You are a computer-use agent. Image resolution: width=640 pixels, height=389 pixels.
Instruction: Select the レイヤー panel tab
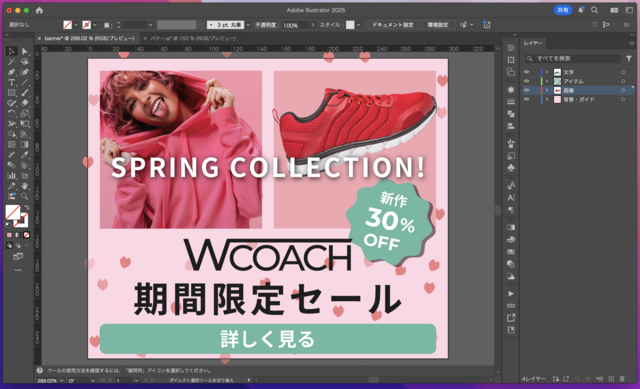click(x=533, y=43)
